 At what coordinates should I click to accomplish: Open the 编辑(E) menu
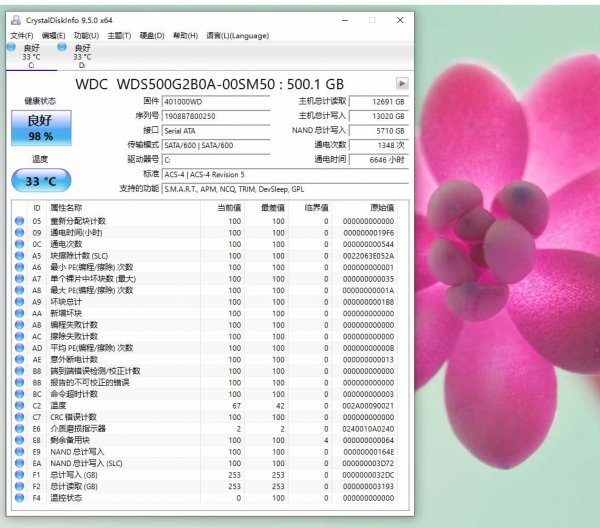tap(54, 36)
